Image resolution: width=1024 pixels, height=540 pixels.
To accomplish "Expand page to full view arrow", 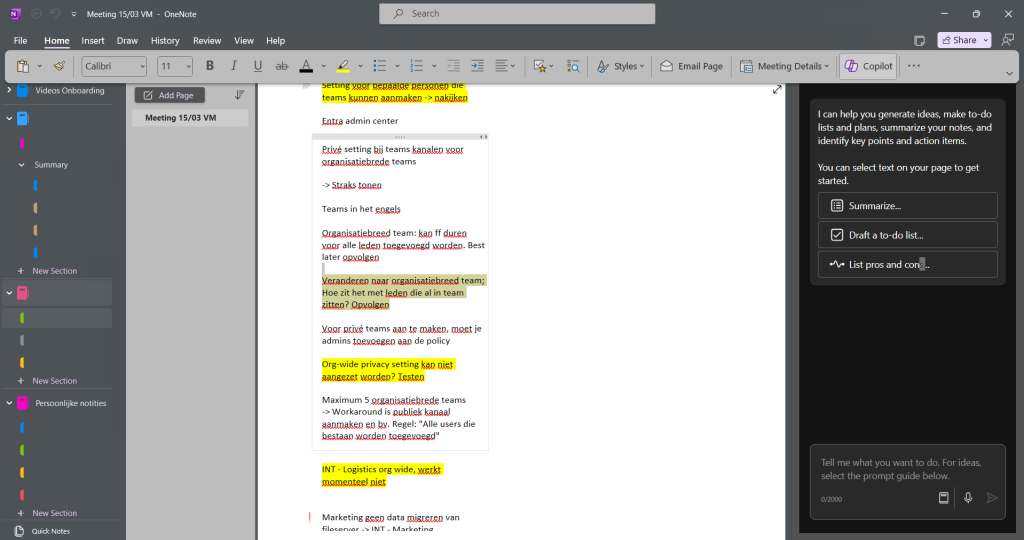I will pyautogui.click(x=776, y=89).
